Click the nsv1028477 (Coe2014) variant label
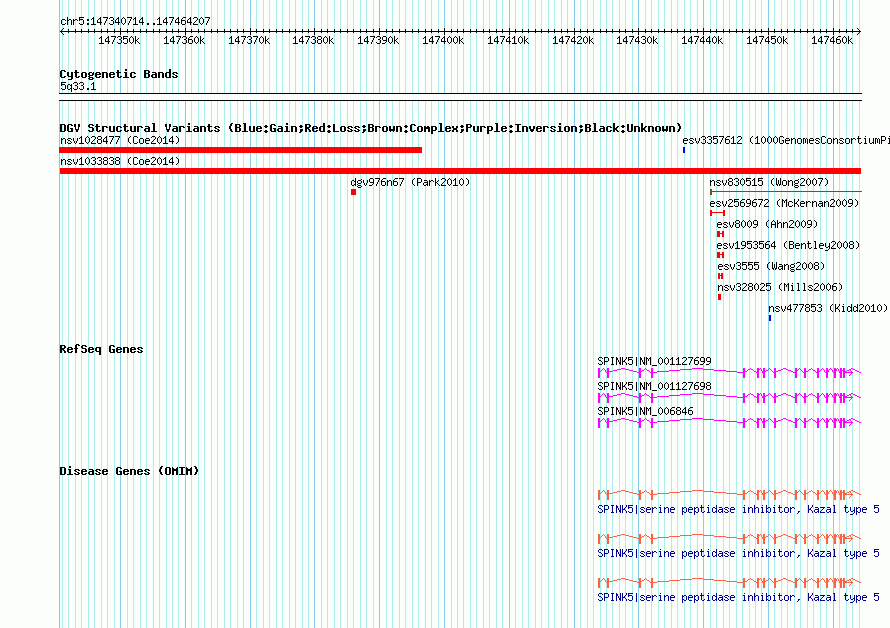890x628 pixels. pyautogui.click(x=120, y=140)
